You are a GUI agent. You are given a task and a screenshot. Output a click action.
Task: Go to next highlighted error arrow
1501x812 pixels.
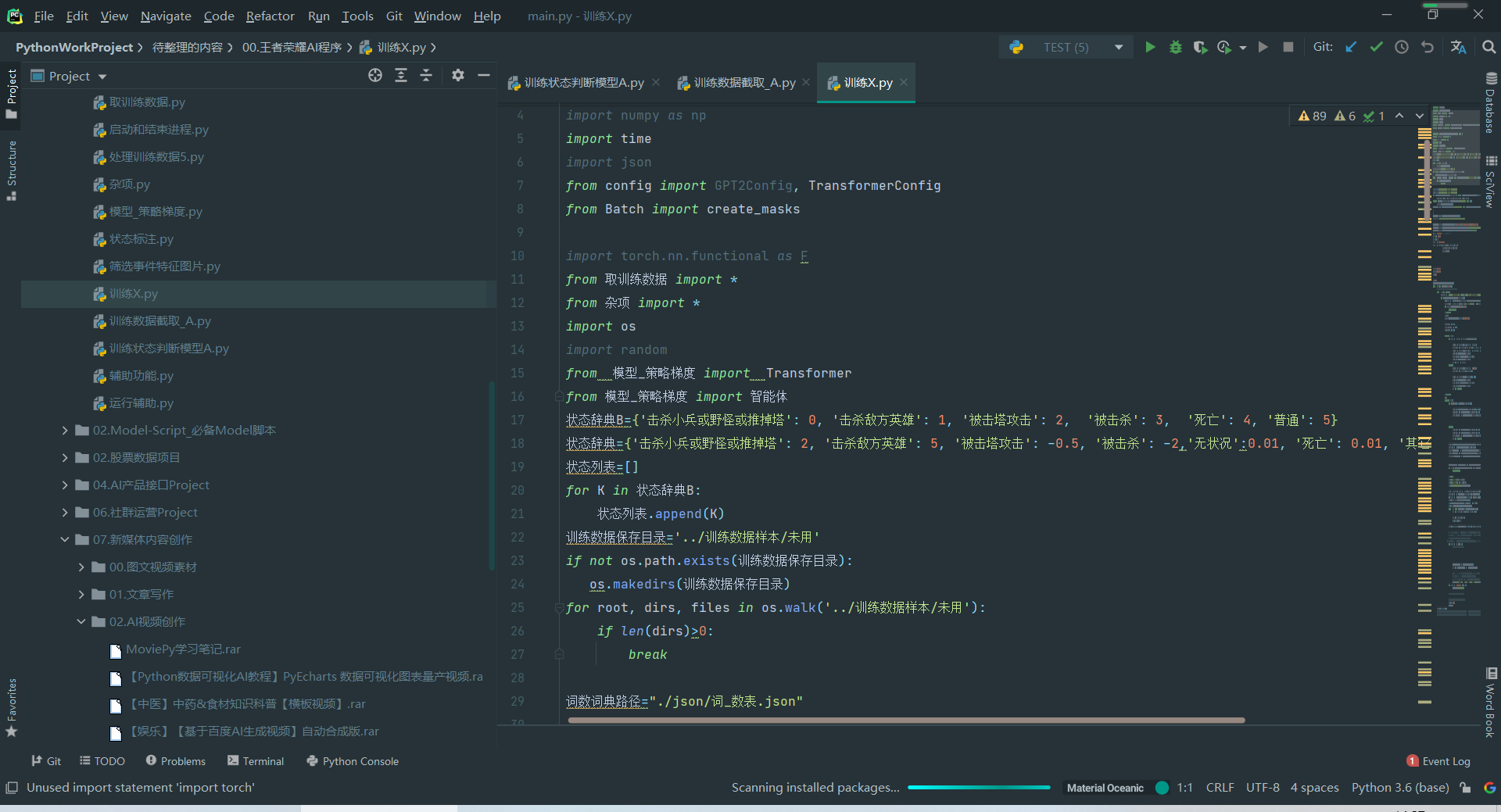(1420, 116)
